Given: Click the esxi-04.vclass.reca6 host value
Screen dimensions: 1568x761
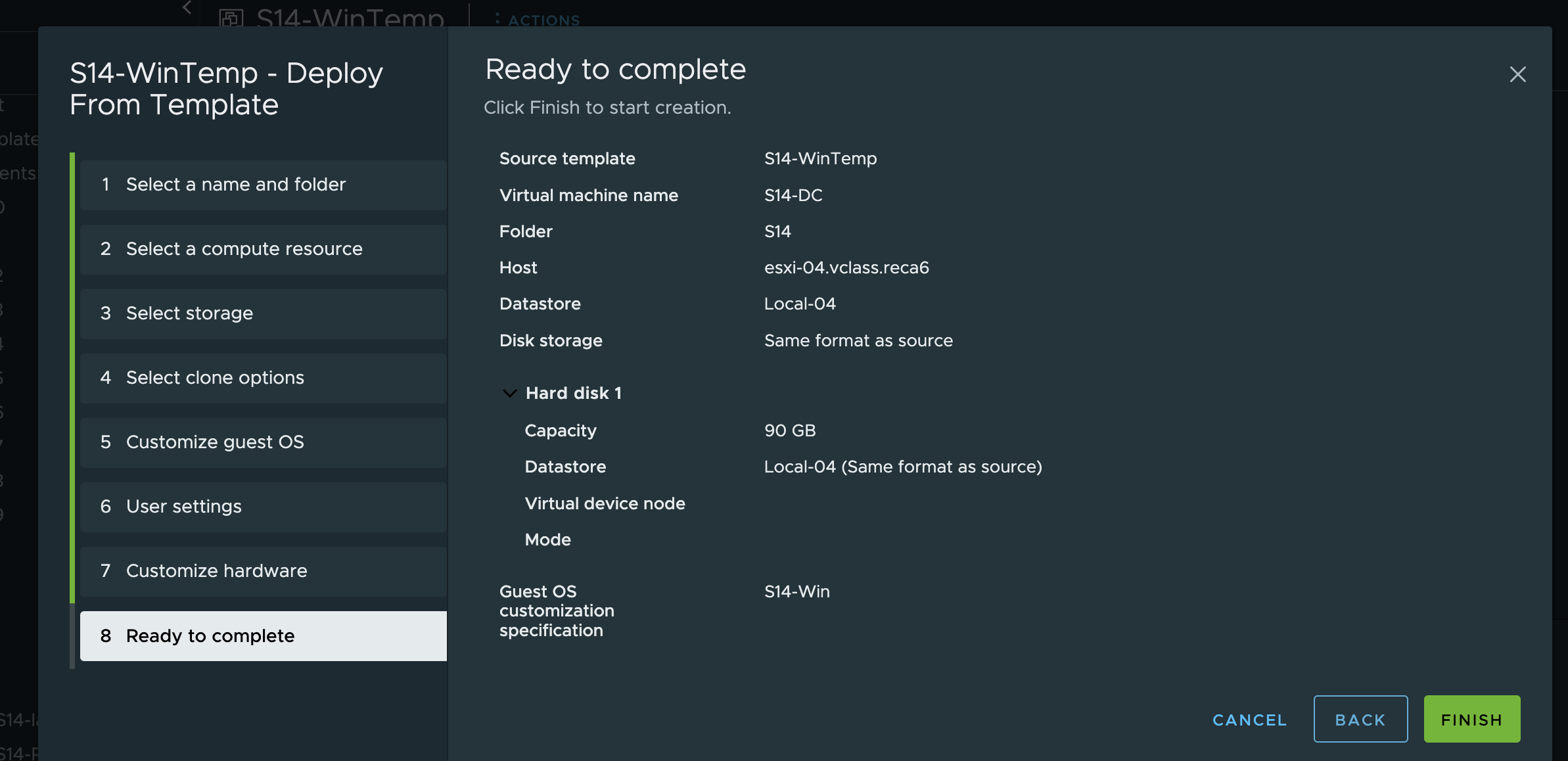Looking at the screenshot, I should coord(846,267).
